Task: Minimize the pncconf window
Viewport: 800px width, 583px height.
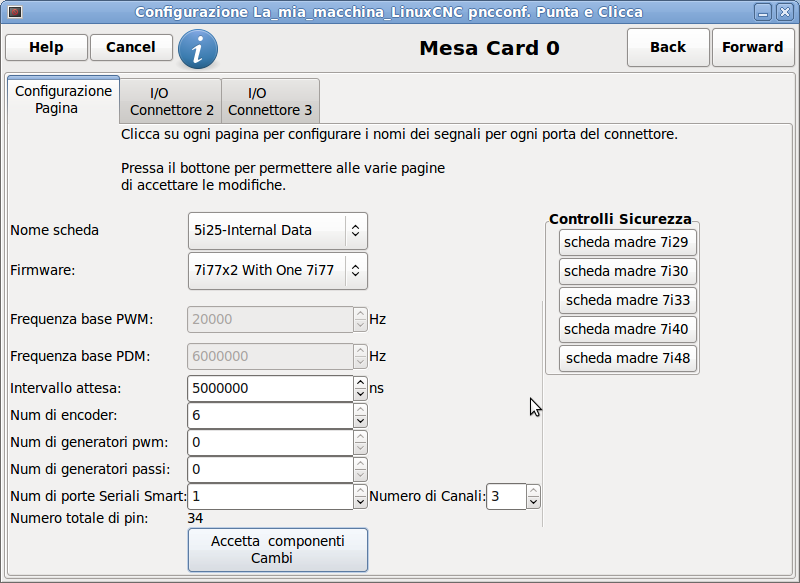Action: (x=763, y=12)
